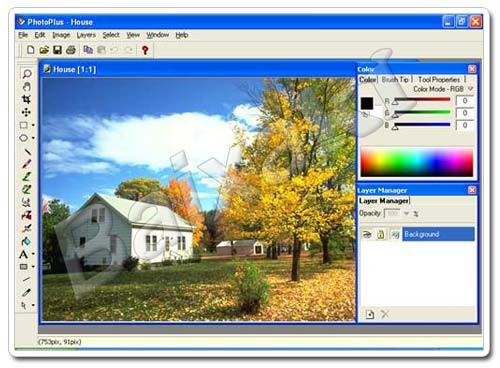The width and height of the screenshot is (500, 368).
Task: Pick the green brush tool
Action: point(27,177)
